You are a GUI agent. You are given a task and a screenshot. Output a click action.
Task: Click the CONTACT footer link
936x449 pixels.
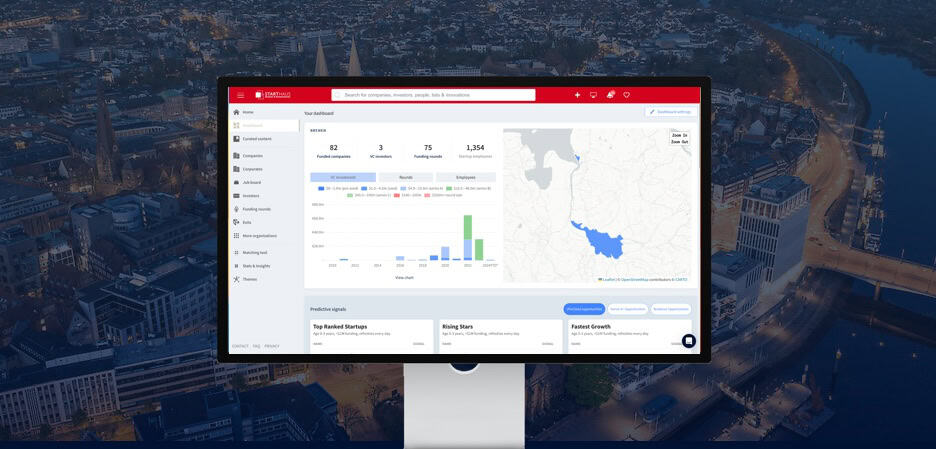pyautogui.click(x=240, y=346)
